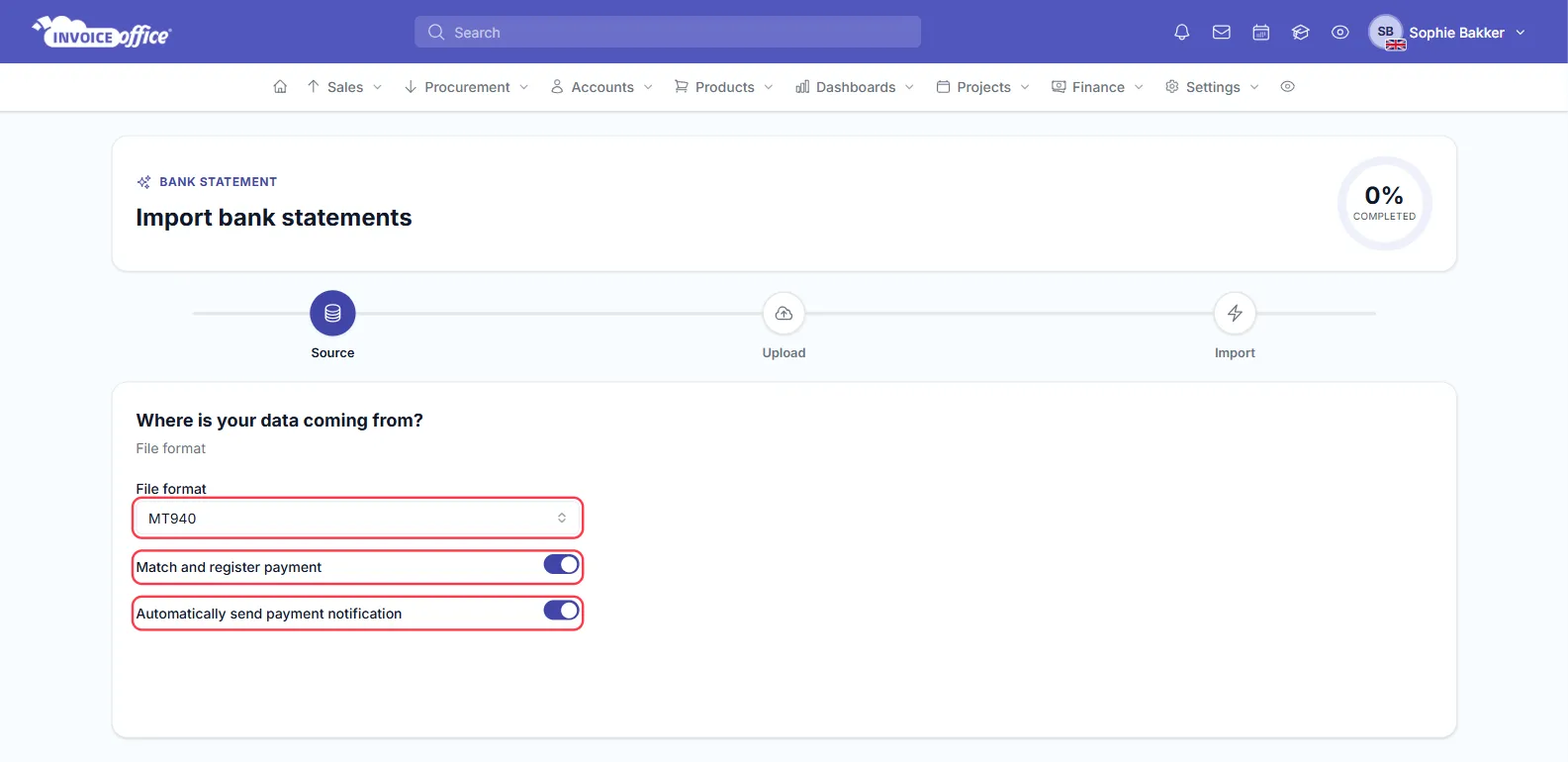The width and height of the screenshot is (1568, 762).
Task: Click the Upload step label
Action: coord(784,353)
